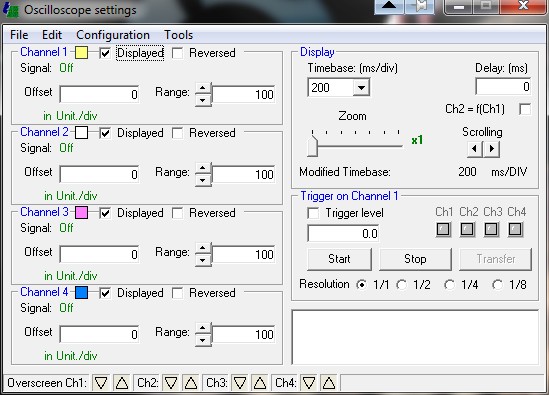Uncheck Channel 1 Displayed checkbox
The height and width of the screenshot is (395, 549).
pyautogui.click(x=105, y=53)
